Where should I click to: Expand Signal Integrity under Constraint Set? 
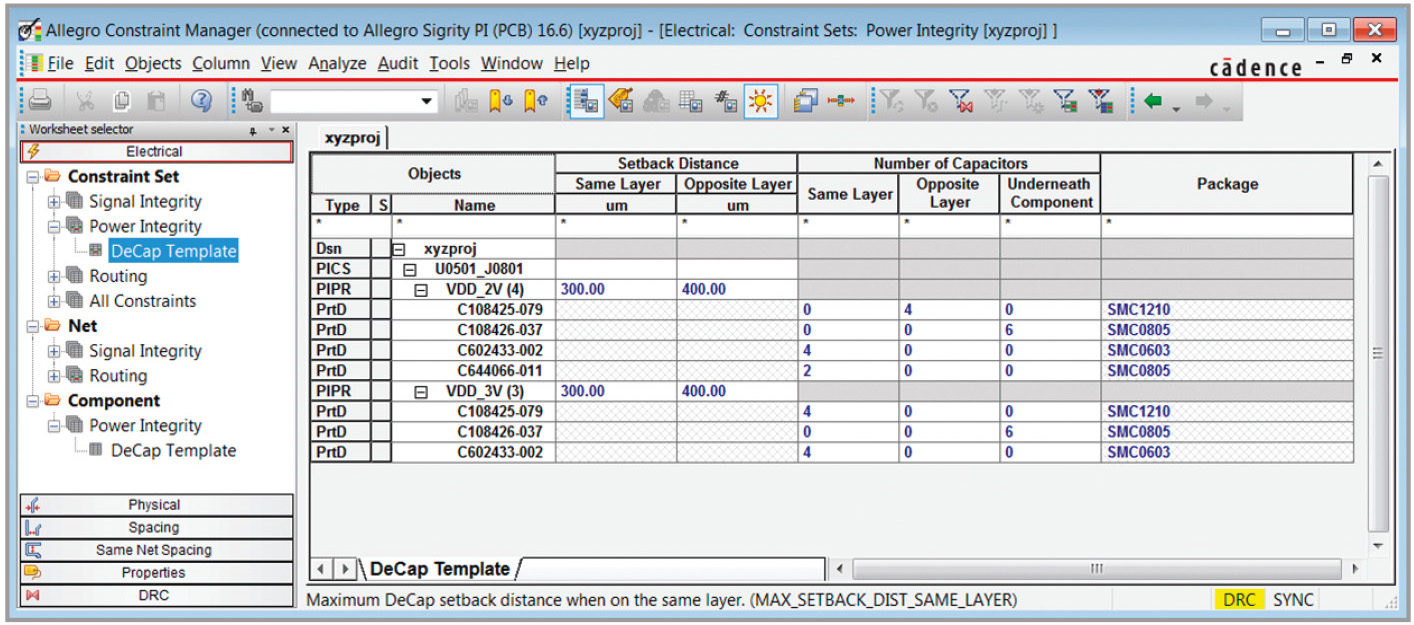point(54,202)
